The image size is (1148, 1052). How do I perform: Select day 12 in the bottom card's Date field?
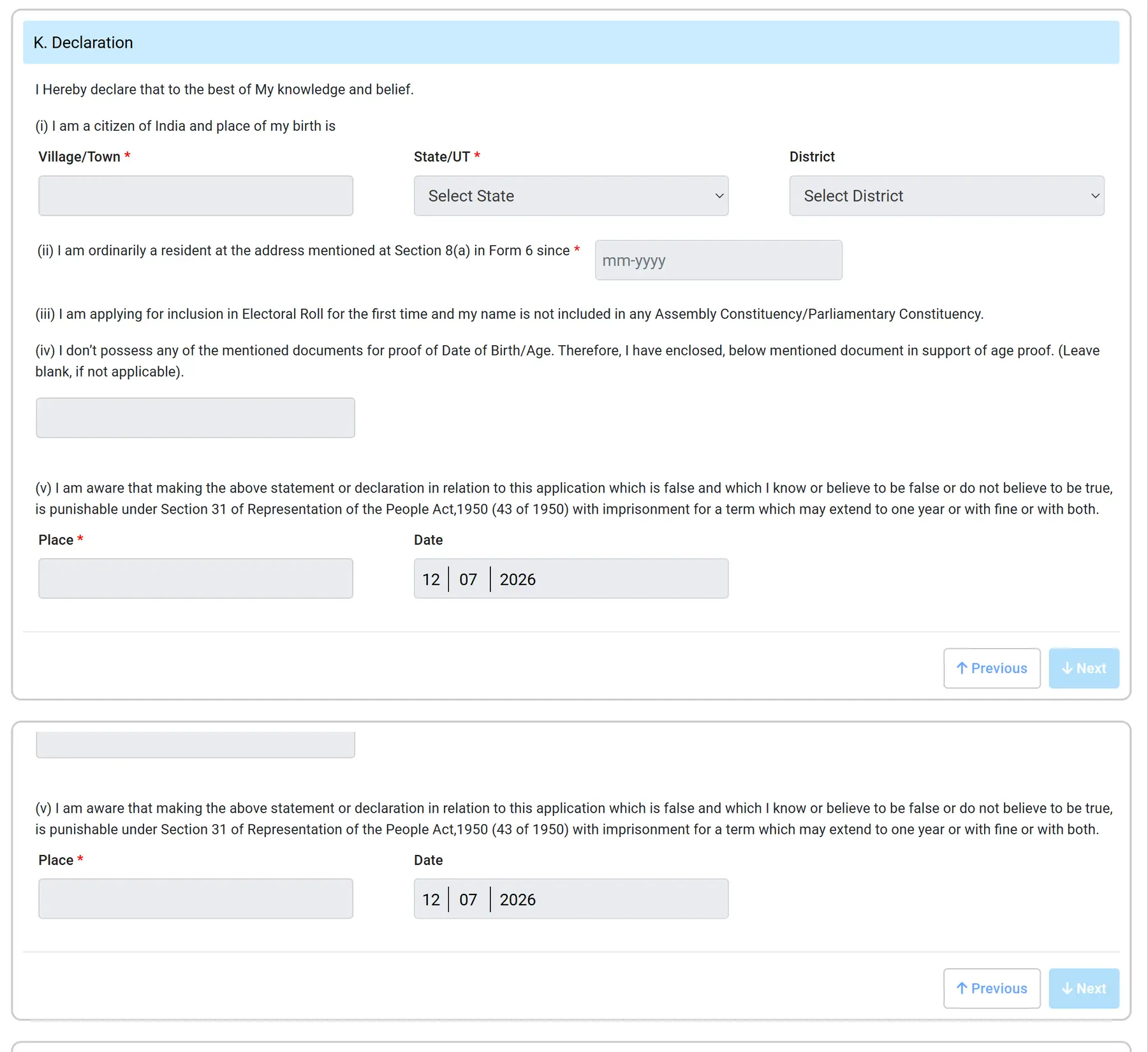coord(431,900)
